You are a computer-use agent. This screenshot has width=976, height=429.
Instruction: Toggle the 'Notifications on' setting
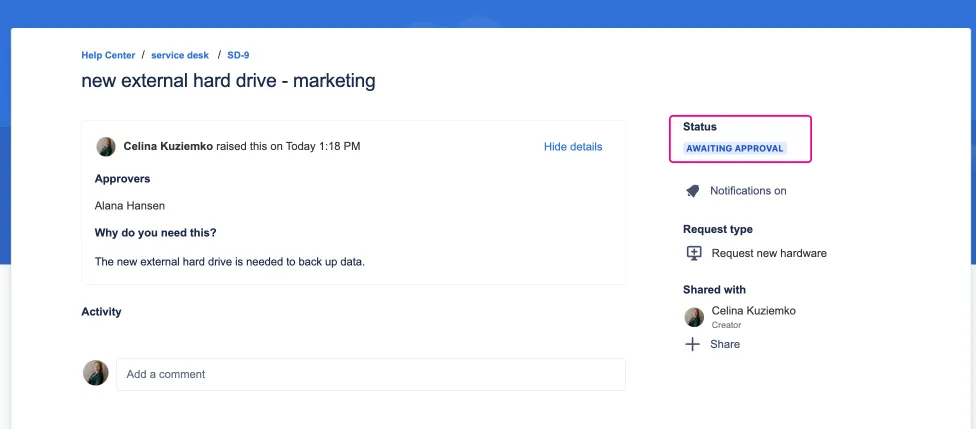(x=747, y=191)
